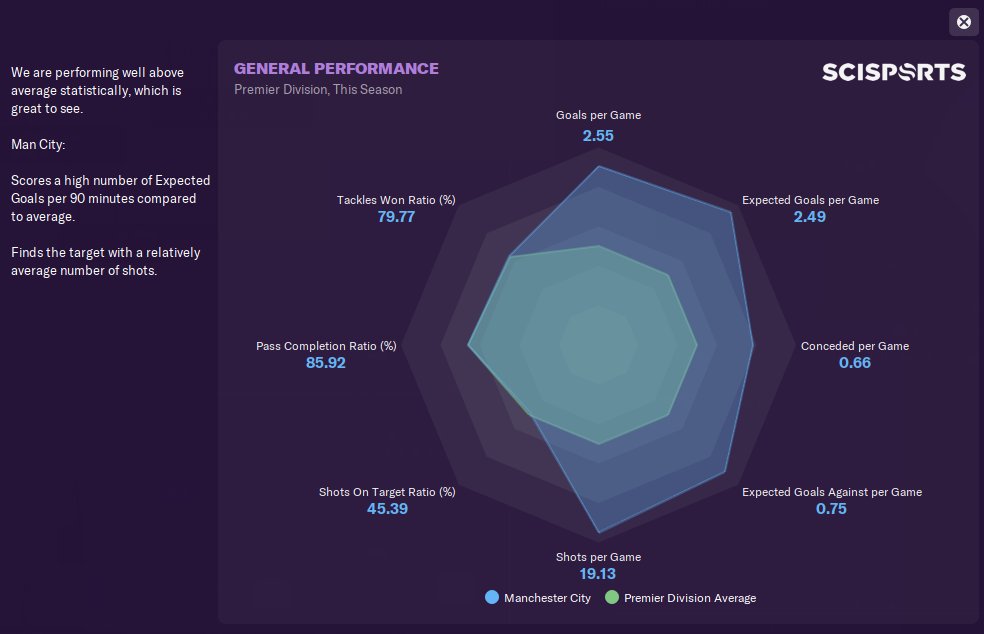Click the green Premier Division Average dot
This screenshot has height=634, width=984.
pyautogui.click(x=611, y=598)
